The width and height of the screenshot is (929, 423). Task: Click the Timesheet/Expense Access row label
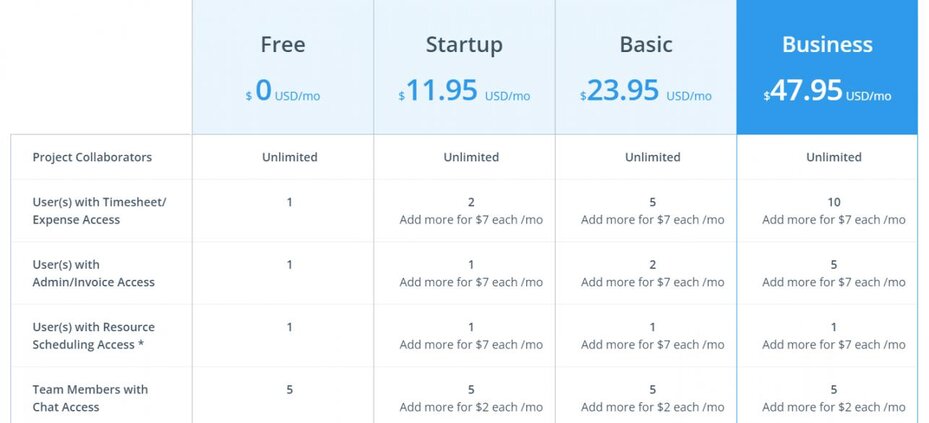(99, 211)
